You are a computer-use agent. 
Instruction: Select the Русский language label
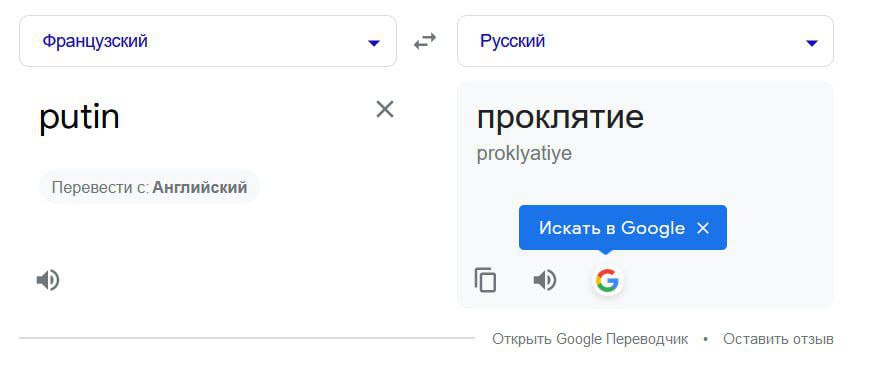[x=512, y=41]
